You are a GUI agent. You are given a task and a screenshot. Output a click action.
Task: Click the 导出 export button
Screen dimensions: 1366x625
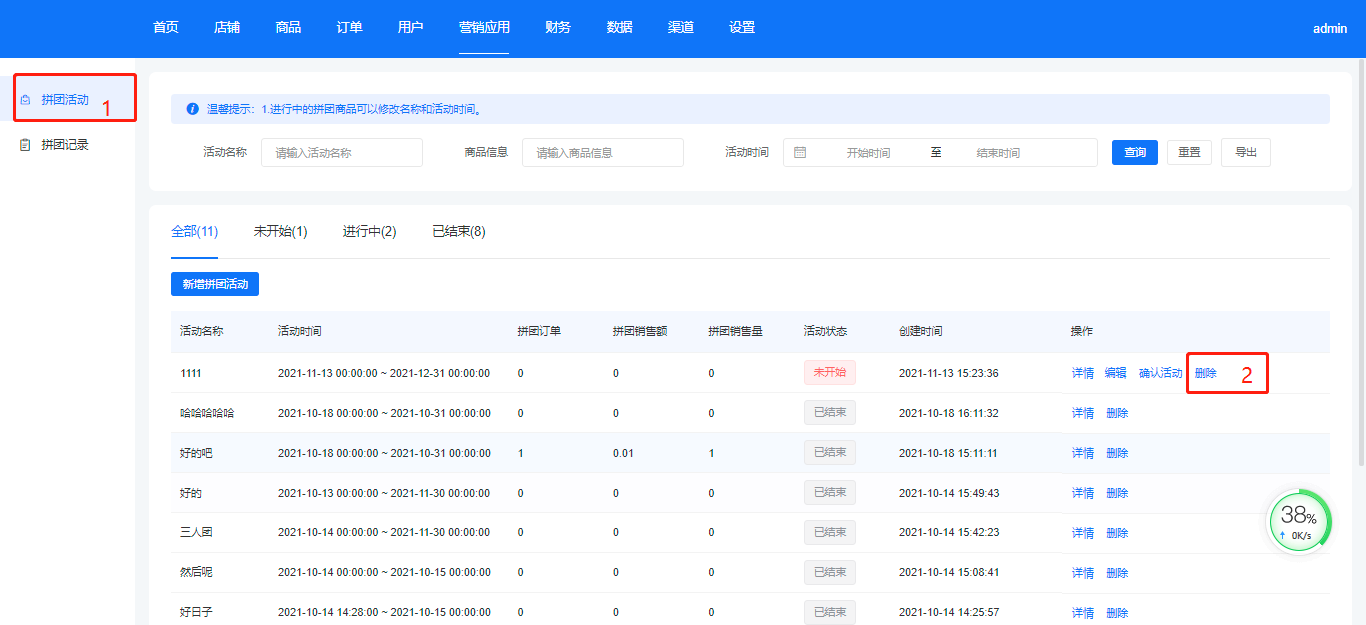(x=1246, y=153)
